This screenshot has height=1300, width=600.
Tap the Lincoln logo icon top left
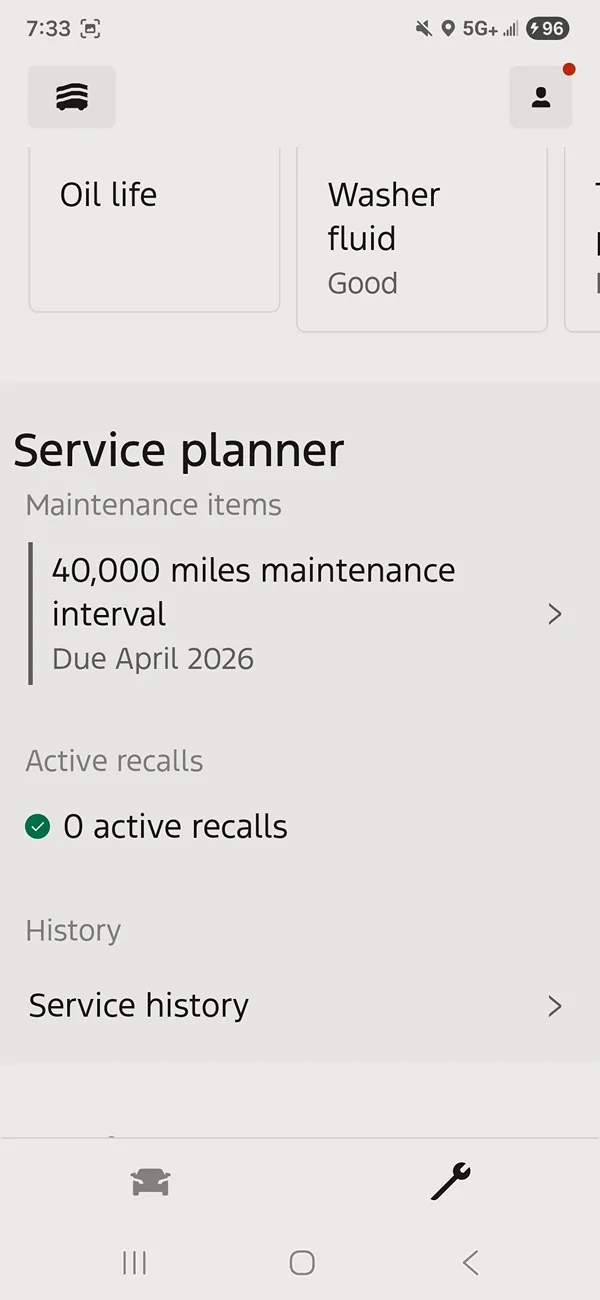point(71,97)
